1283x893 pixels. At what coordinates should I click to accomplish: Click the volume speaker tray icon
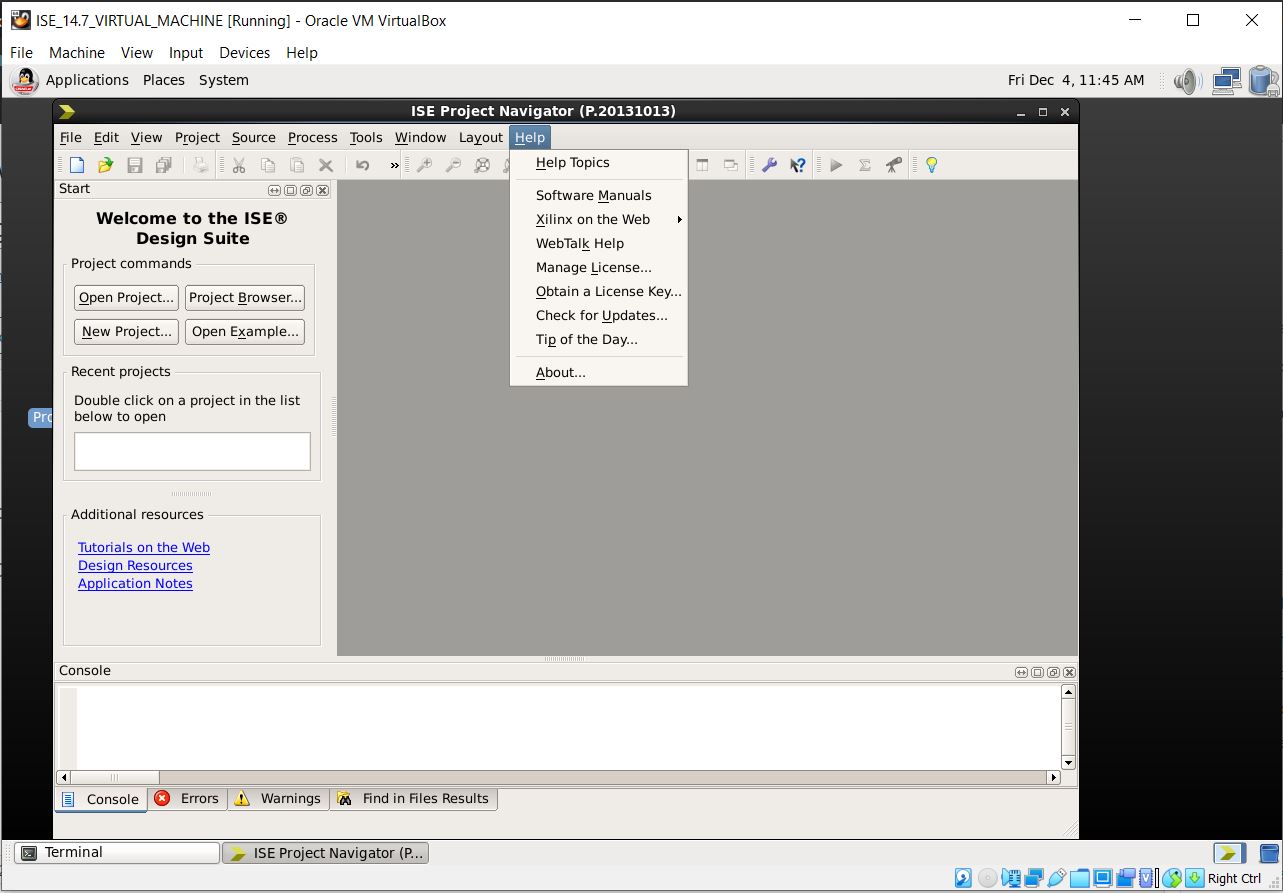1187,81
